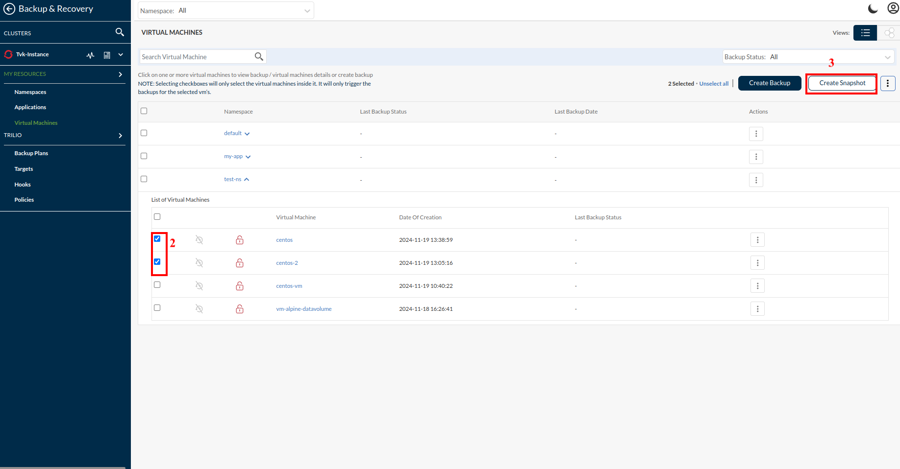
Task: Click the Unselect all link
Action: (x=713, y=84)
